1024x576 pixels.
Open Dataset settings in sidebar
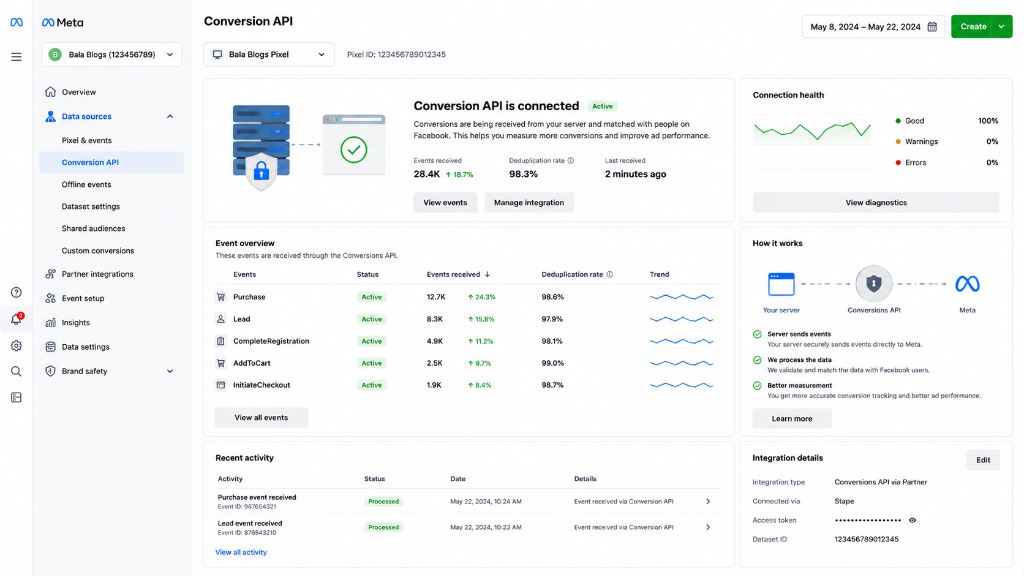[91, 206]
